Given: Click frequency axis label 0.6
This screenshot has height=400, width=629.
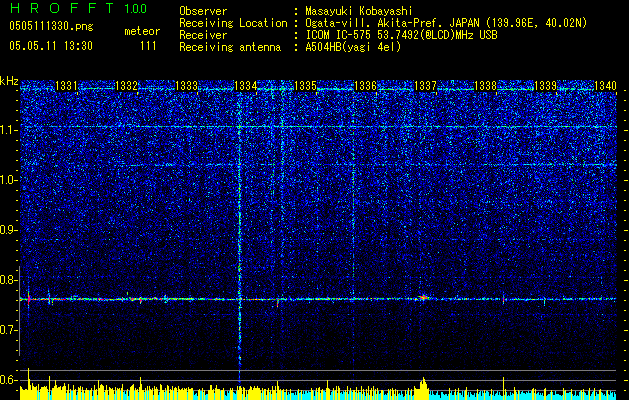Looking at the screenshot, I should (x=8, y=380).
